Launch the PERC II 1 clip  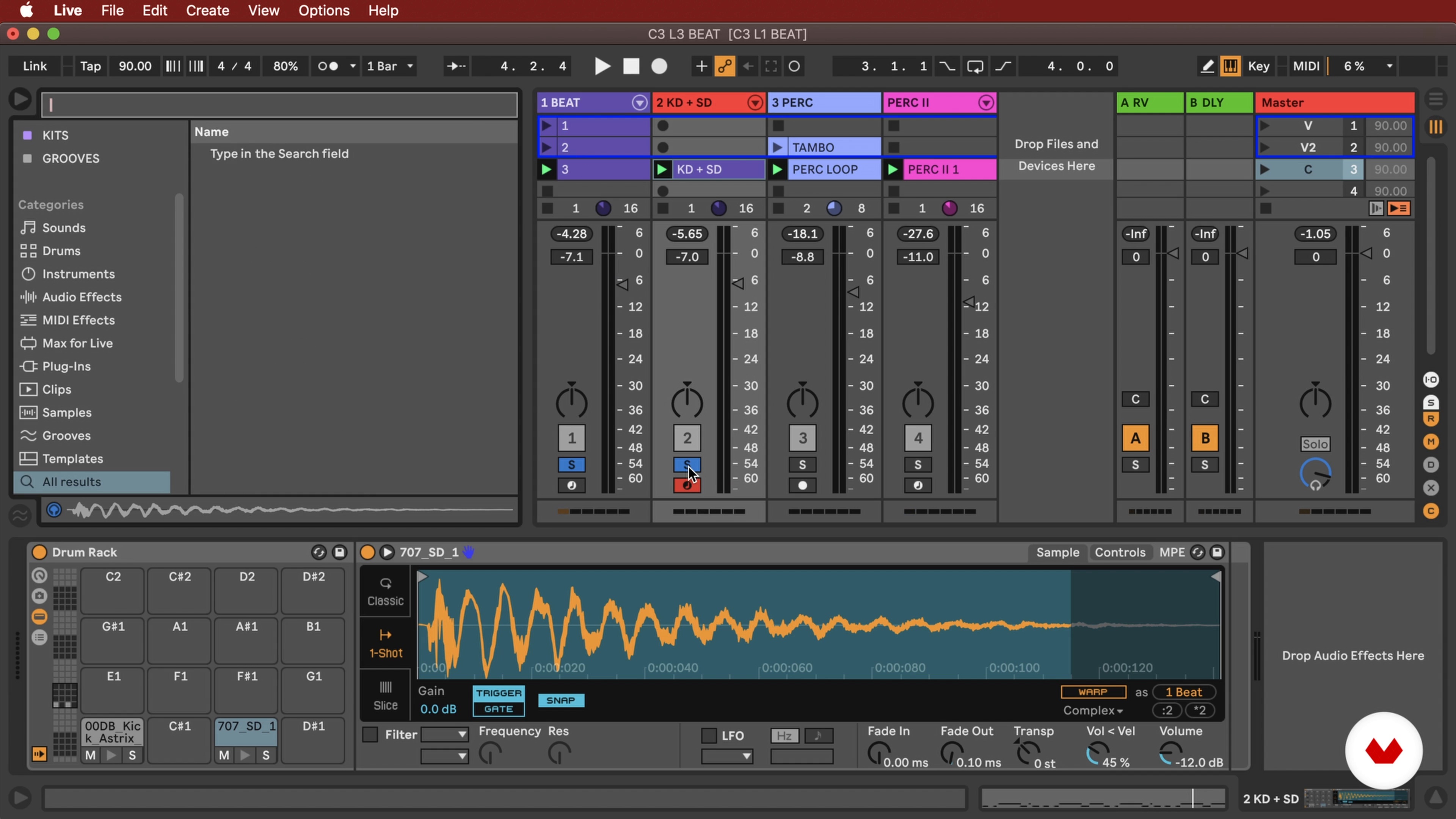893,169
